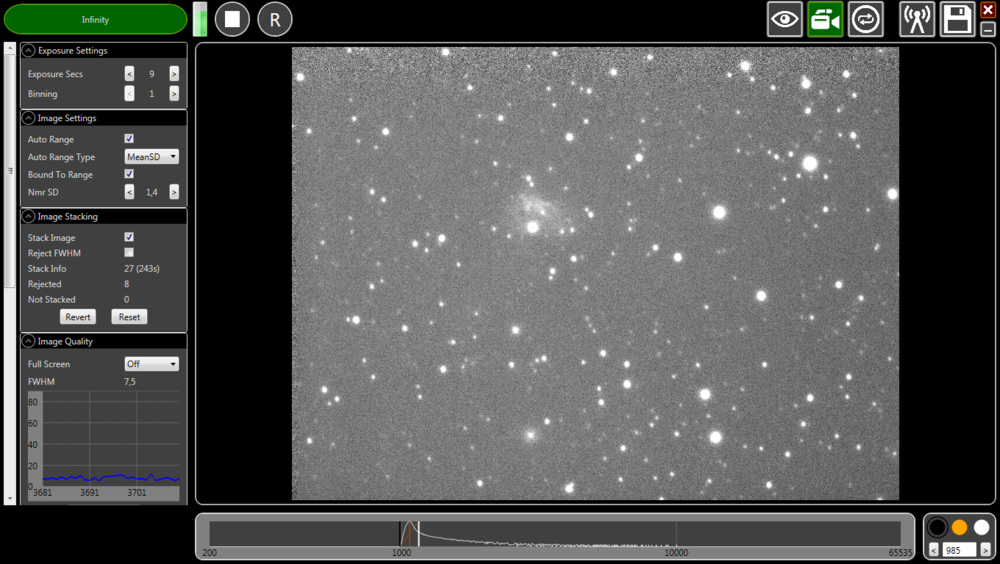The image size is (1000, 564).
Task: Click the Revert button
Action: (78, 317)
